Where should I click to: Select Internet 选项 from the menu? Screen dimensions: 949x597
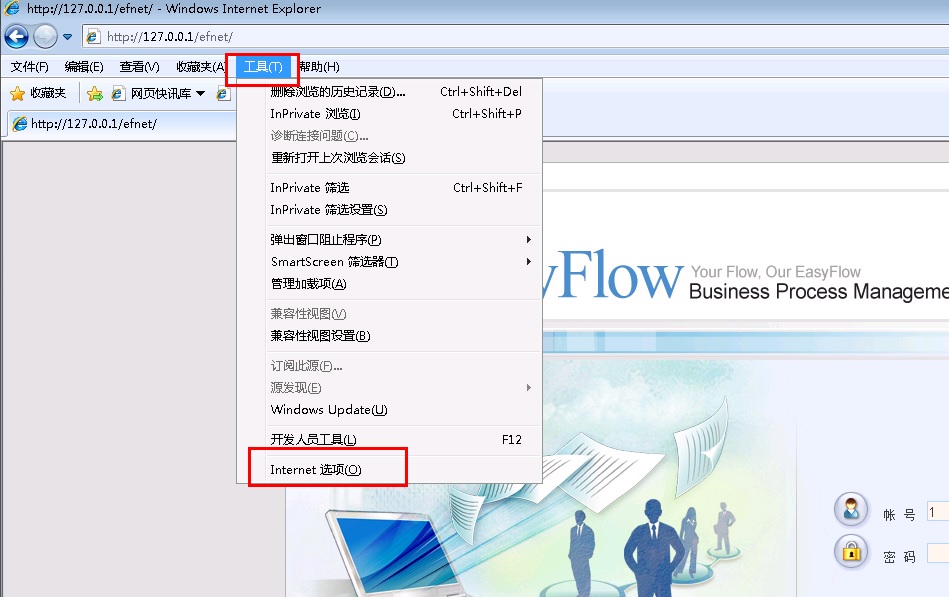316,470
